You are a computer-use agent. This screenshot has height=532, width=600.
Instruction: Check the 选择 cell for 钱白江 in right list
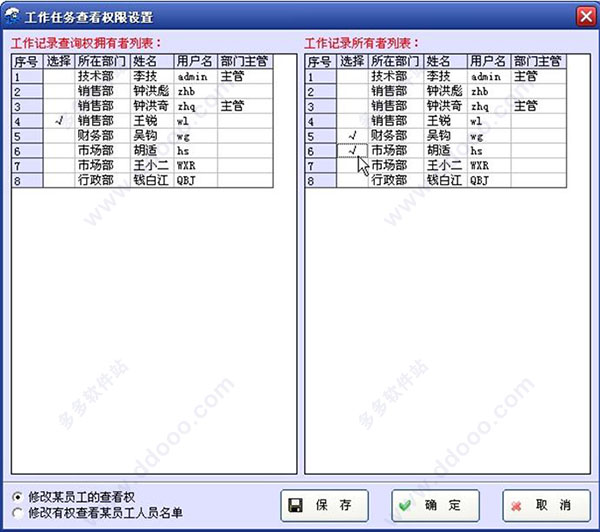pyautogui.click(x=352, y=180)
